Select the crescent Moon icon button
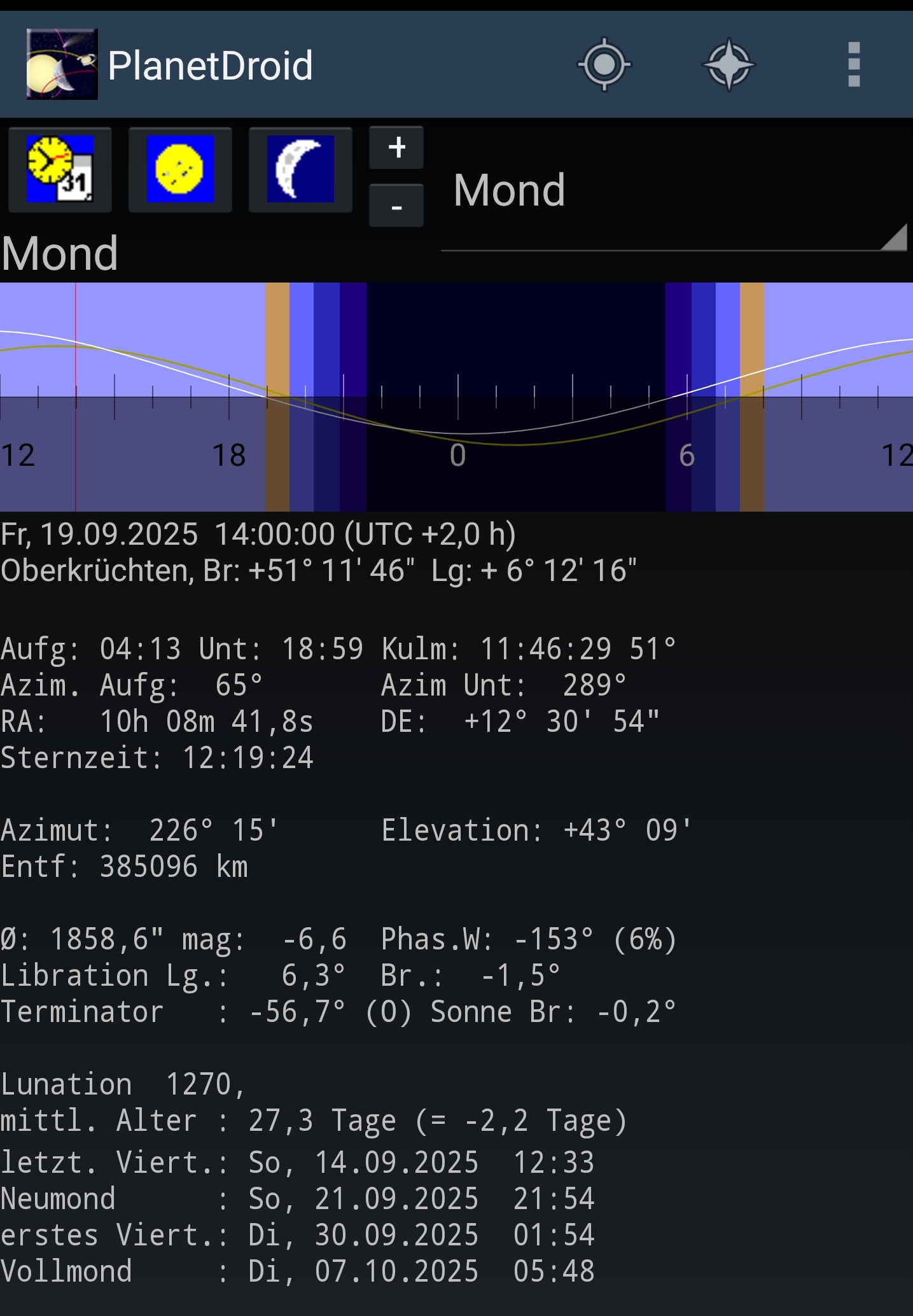 (300, 169)
